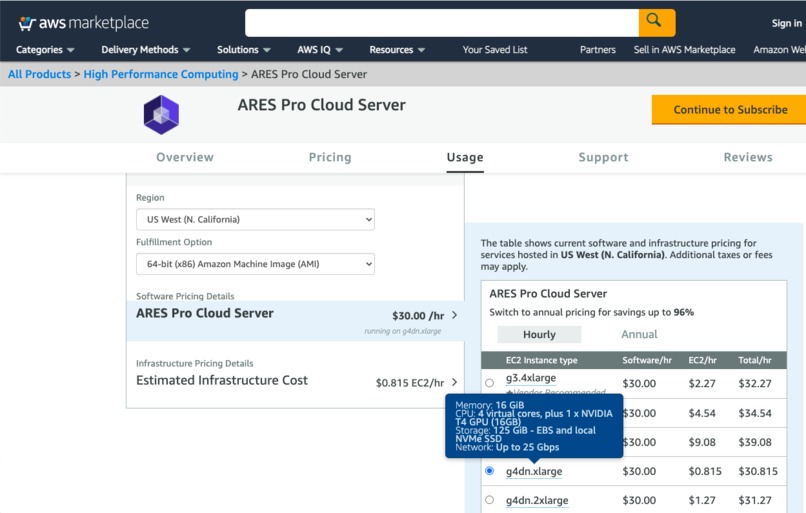Click Sell in AWS Marketplace
This screenshot has width=806, height=513.
tap(684, 50)
